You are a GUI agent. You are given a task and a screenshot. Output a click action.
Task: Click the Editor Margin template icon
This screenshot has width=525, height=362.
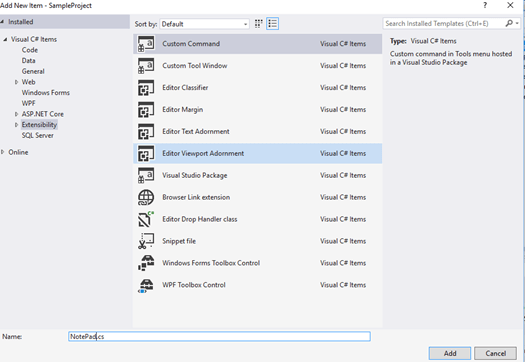pos(146,110)
